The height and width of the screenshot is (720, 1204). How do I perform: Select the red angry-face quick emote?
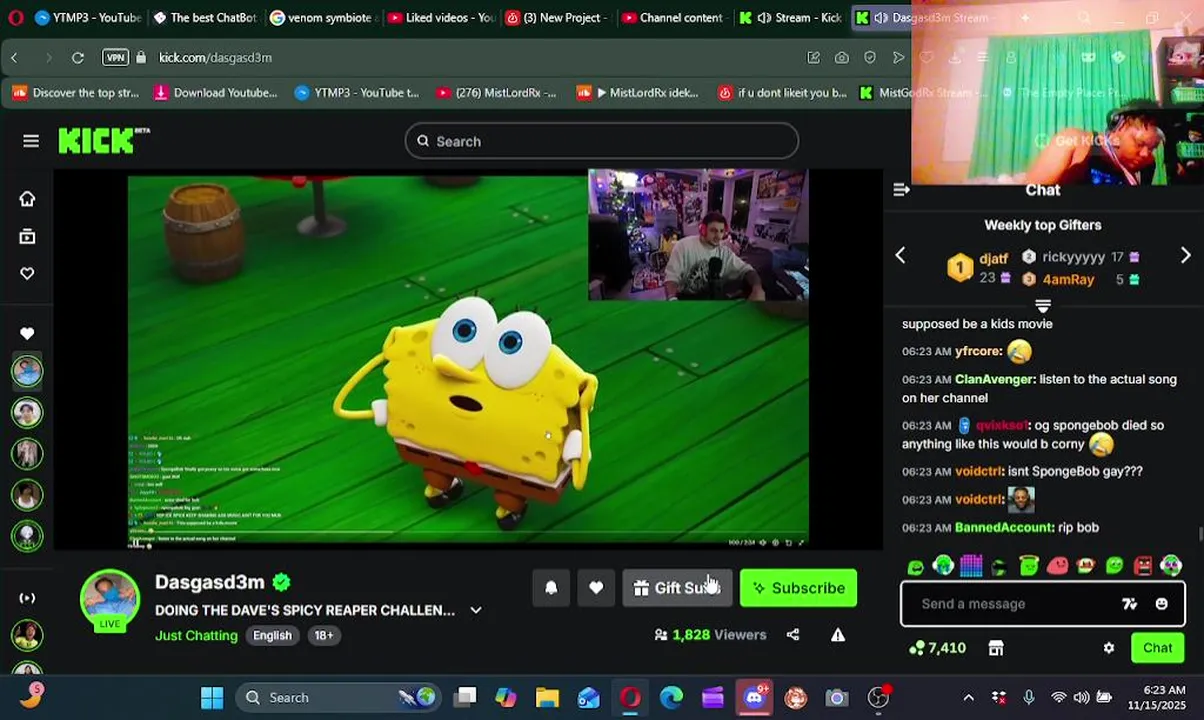pos(1143,567)
